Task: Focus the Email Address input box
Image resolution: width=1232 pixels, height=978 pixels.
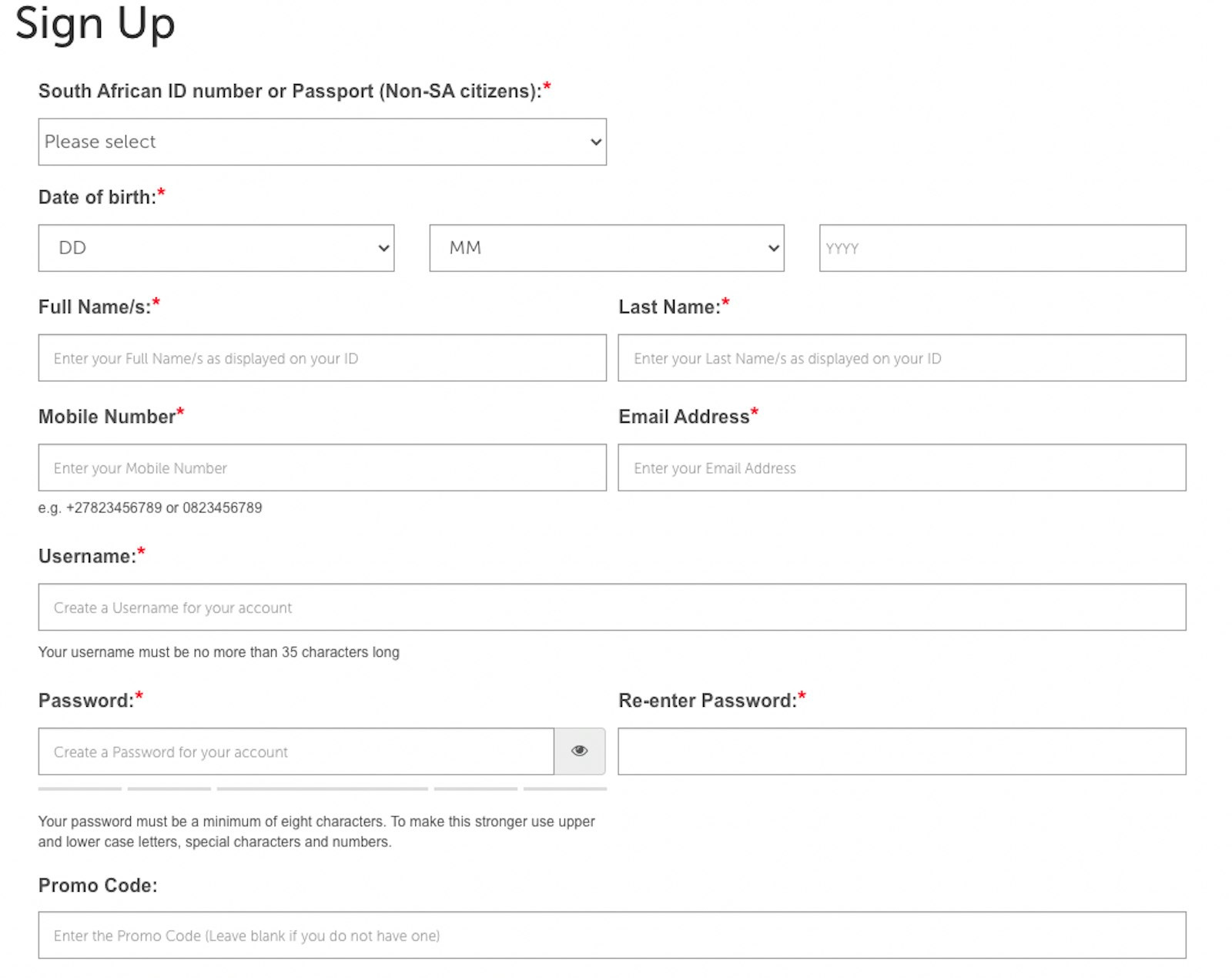Action: [901, 467]
